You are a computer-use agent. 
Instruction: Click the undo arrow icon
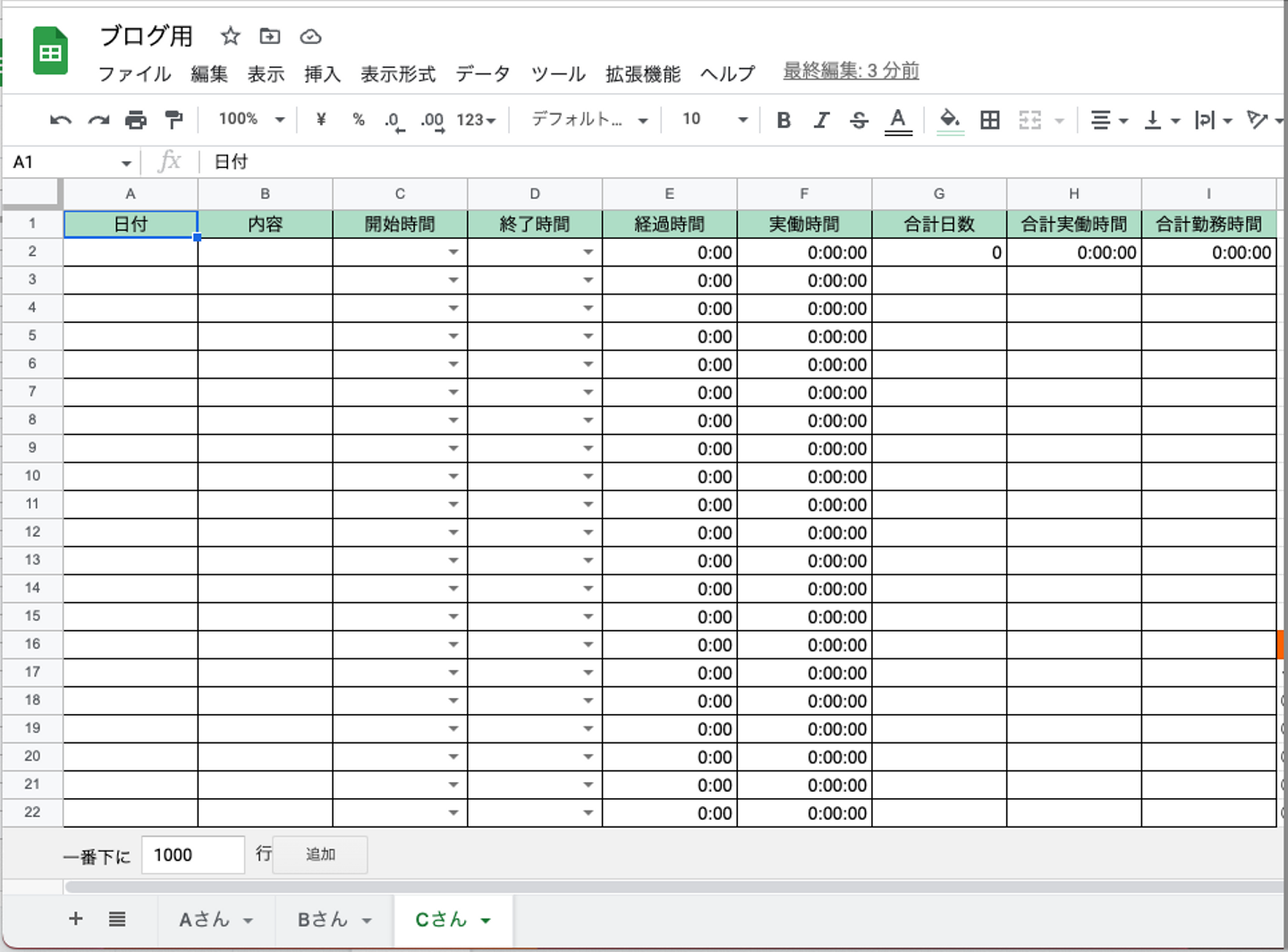61,120
